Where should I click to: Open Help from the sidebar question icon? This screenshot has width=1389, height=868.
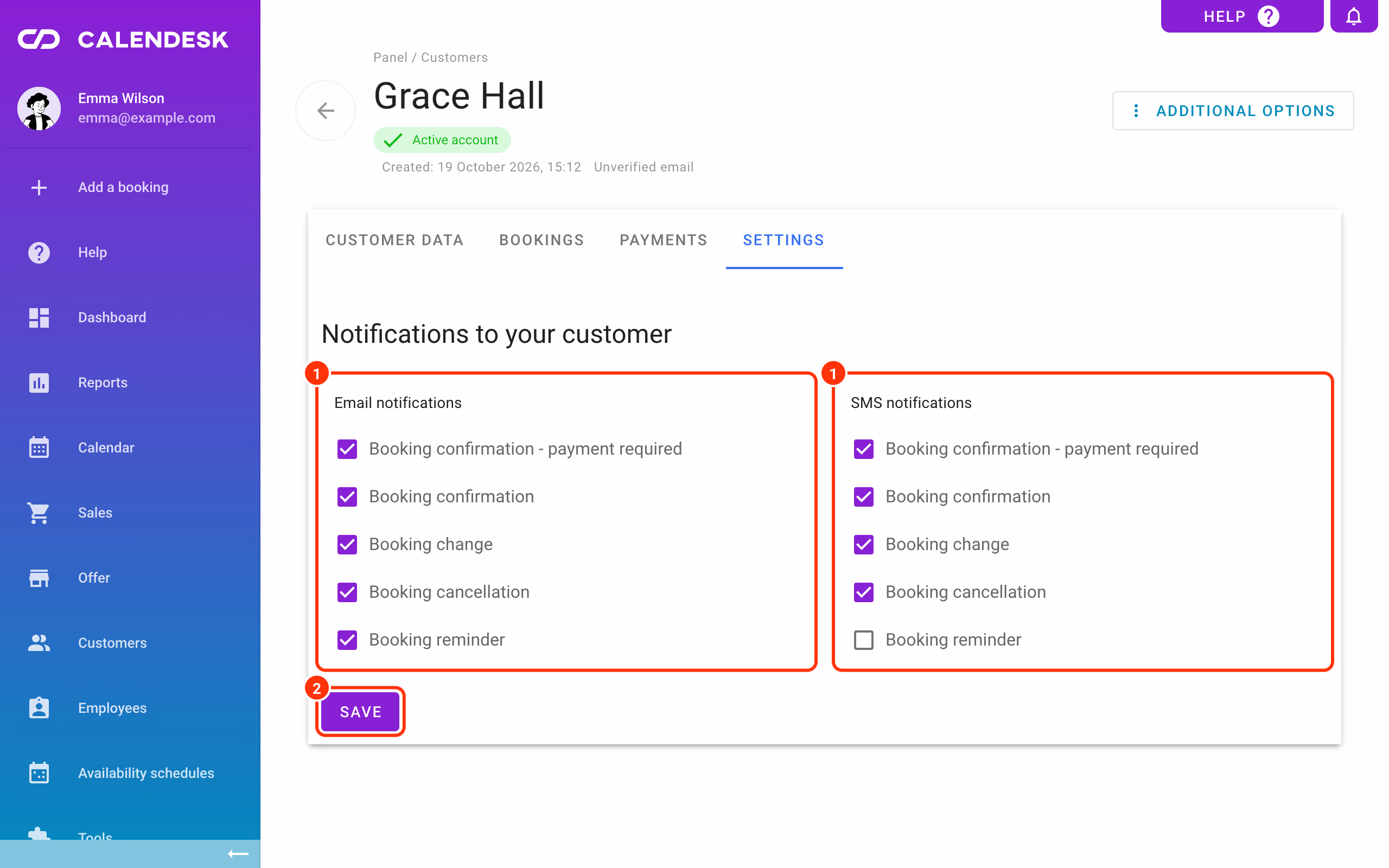[39, 252]
